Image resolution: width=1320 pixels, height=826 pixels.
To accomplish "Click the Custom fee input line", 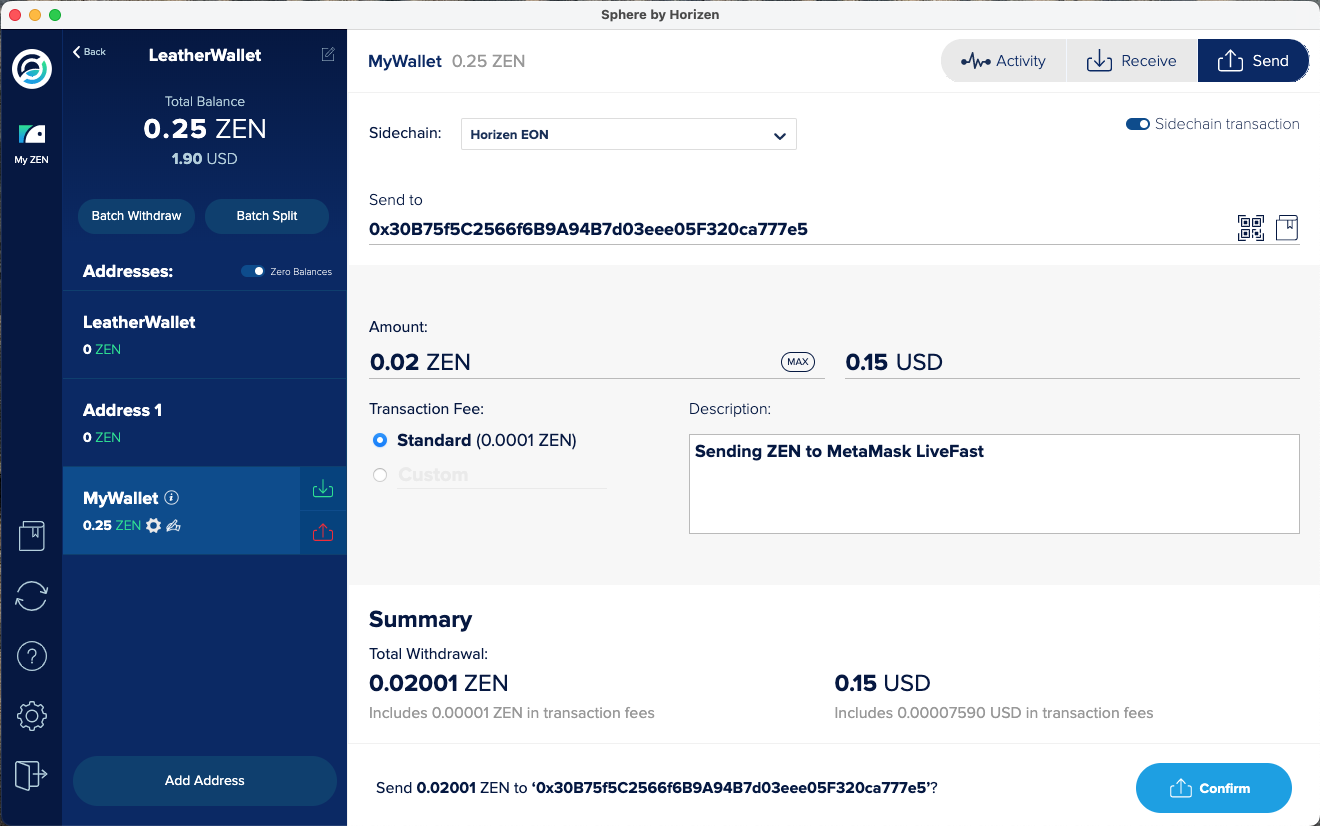I will [x=502, y=475].
